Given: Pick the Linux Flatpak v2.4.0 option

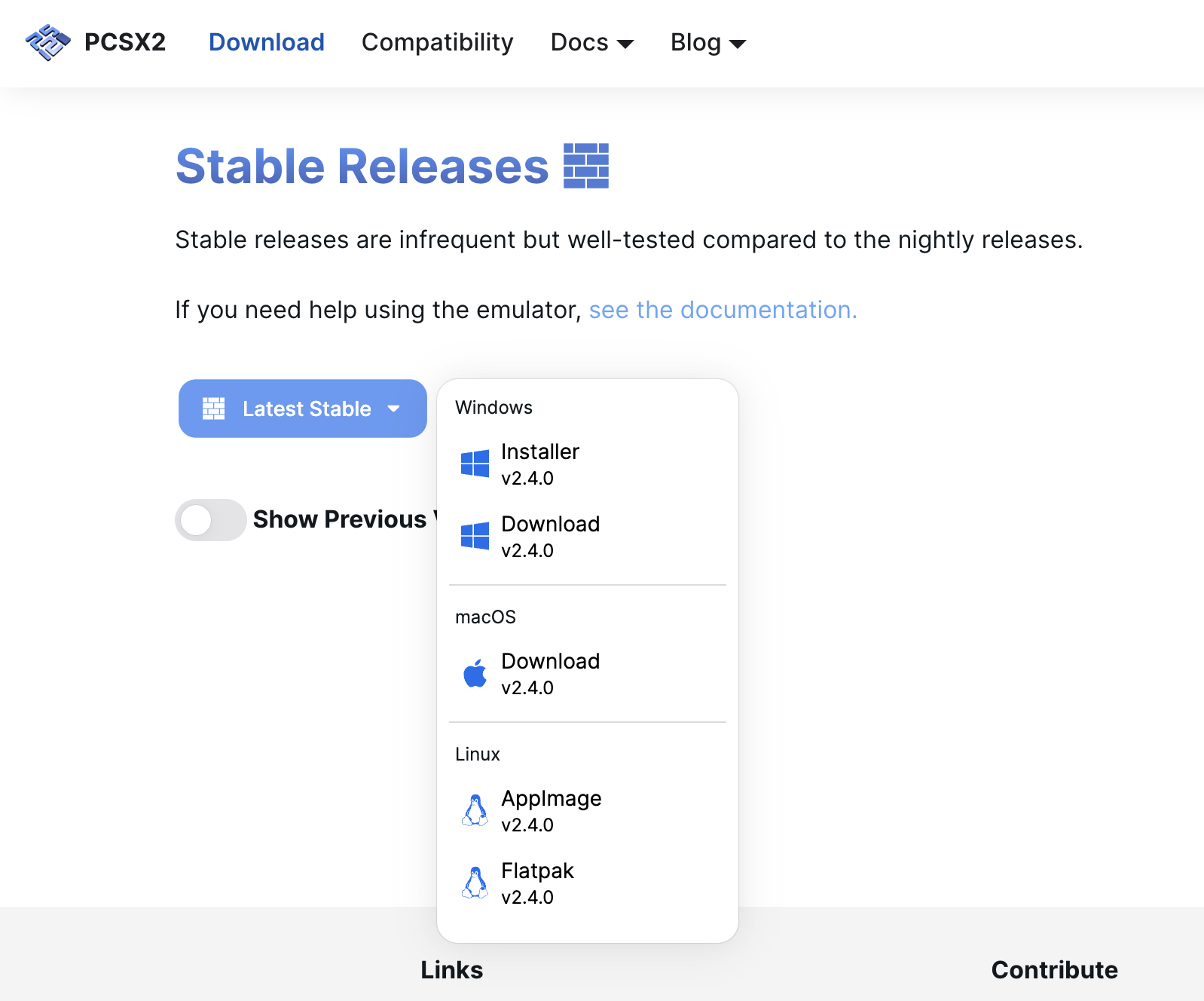Looking at the screenshot, I should click(x=537, y=883).
